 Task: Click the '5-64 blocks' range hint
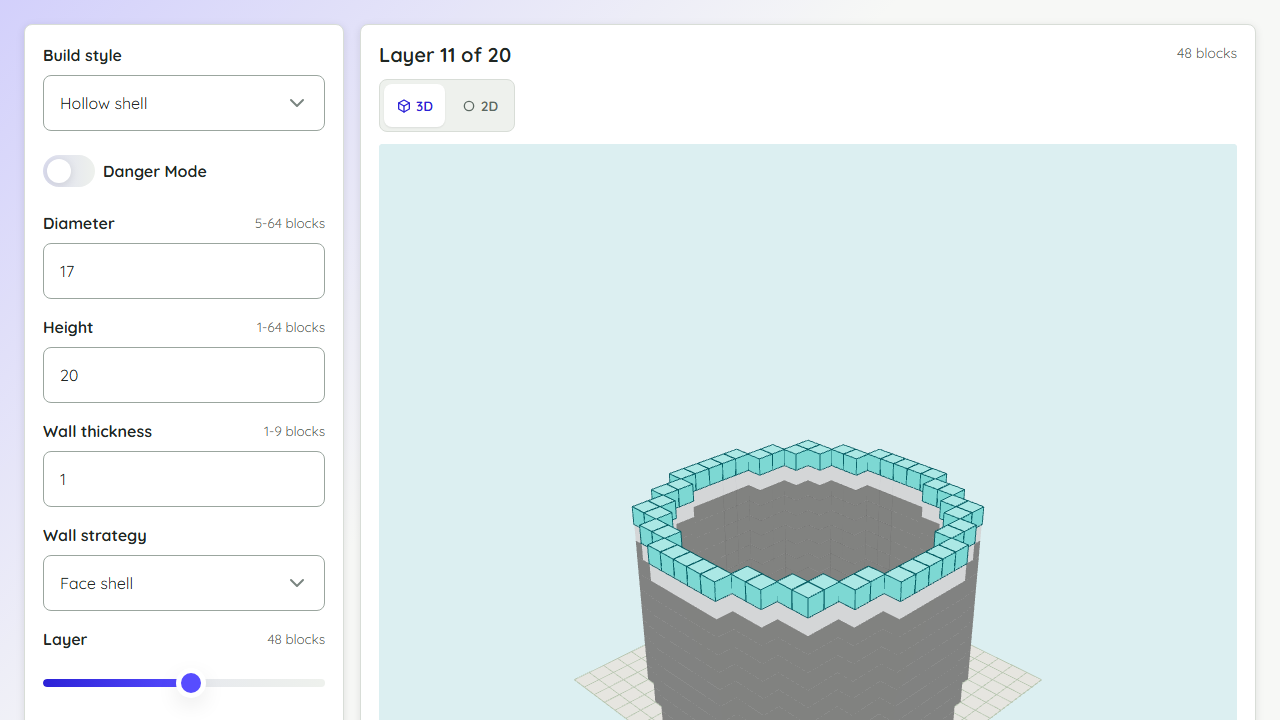tap(290, 223)
